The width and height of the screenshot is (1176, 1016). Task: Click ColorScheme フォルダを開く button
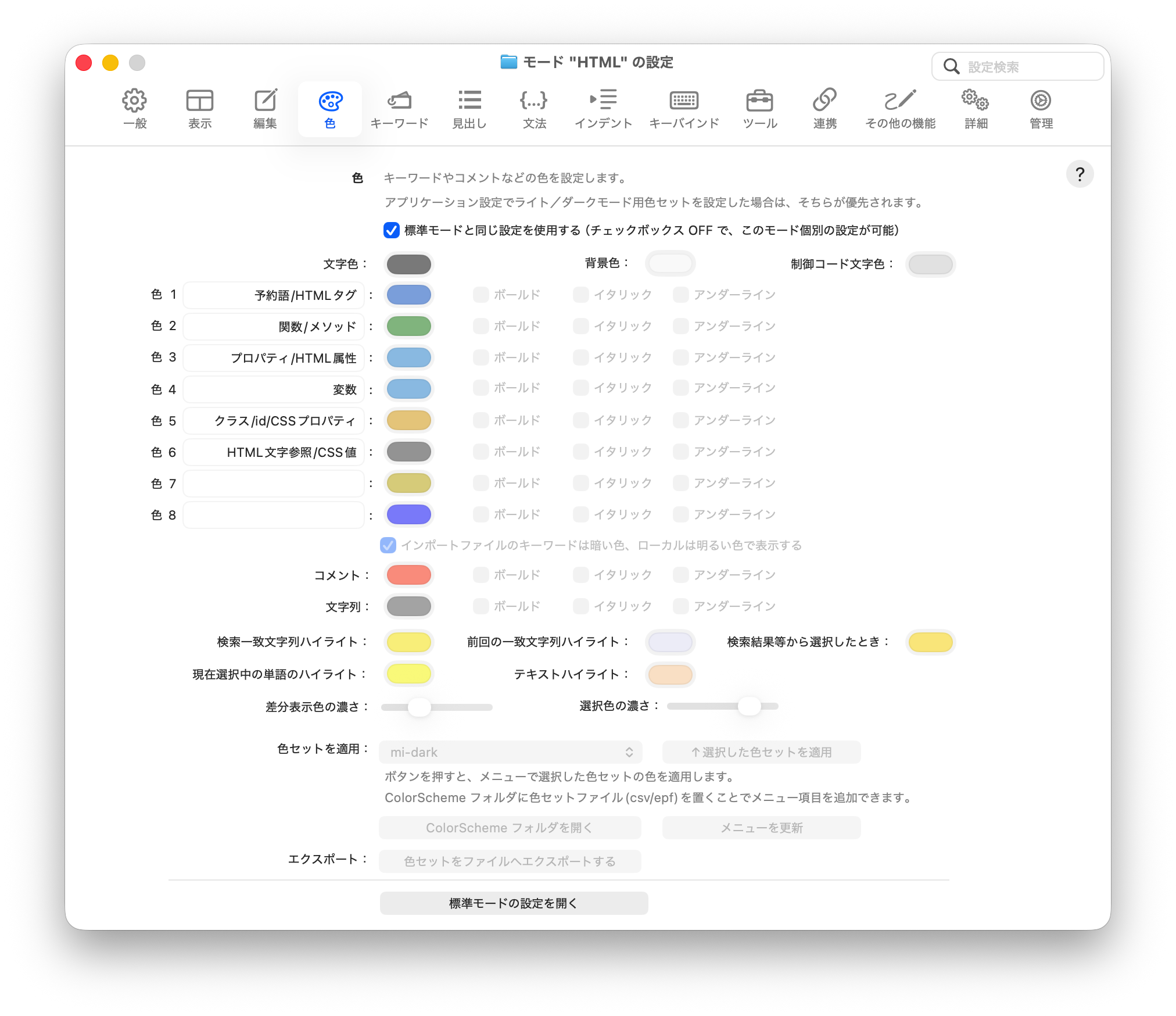[510, 828]
